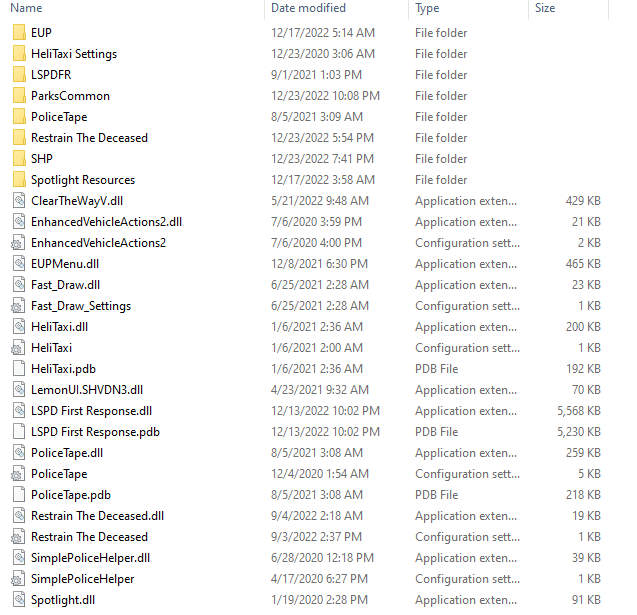The height and width of the screenshot is (615, 637).
Task: Select the LSPD First Response.dll icon
Action: coord(19,411)
